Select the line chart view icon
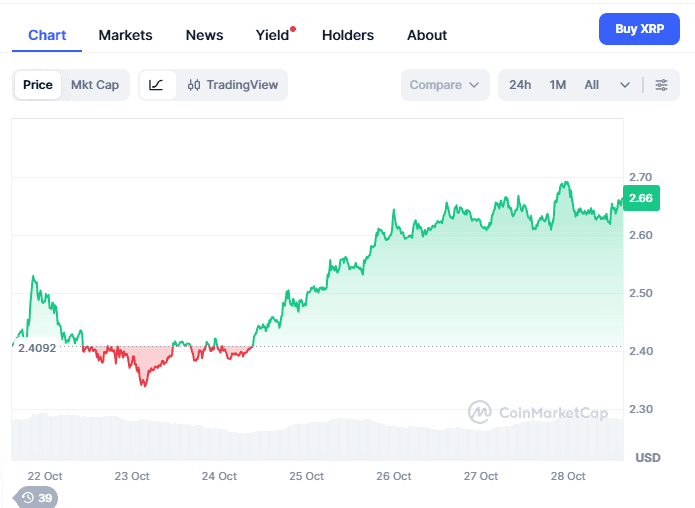The height and width of the screenshot is (508, 695). 157,85
